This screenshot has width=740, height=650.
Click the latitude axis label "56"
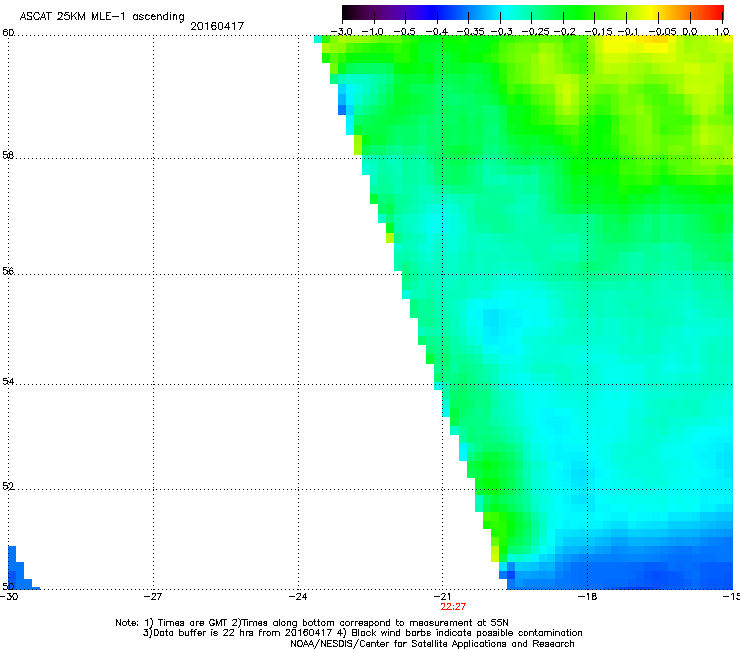pos(8,271)
